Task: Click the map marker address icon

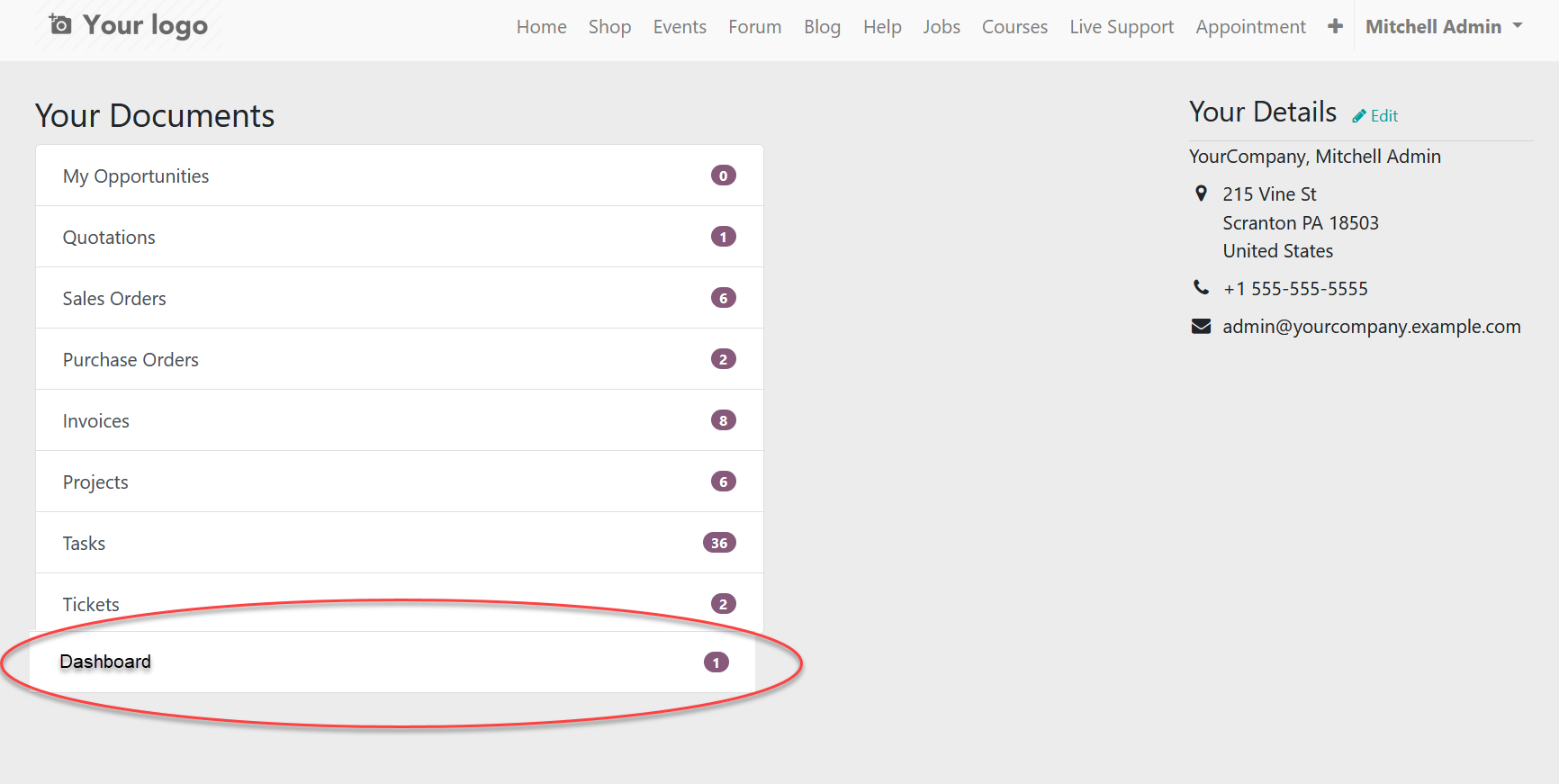Action: click(1201, 194)
